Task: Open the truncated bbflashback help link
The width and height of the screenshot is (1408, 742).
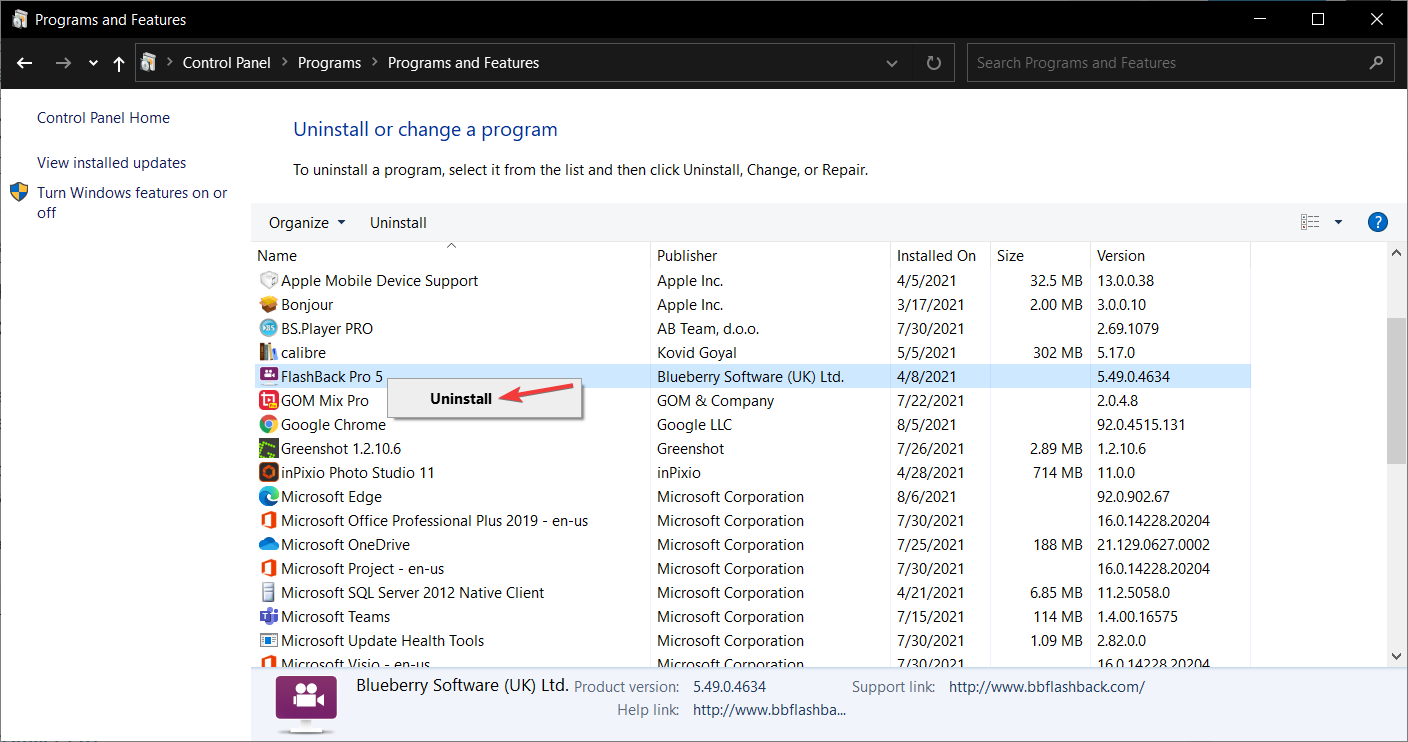Action: (x=769, y=710)
